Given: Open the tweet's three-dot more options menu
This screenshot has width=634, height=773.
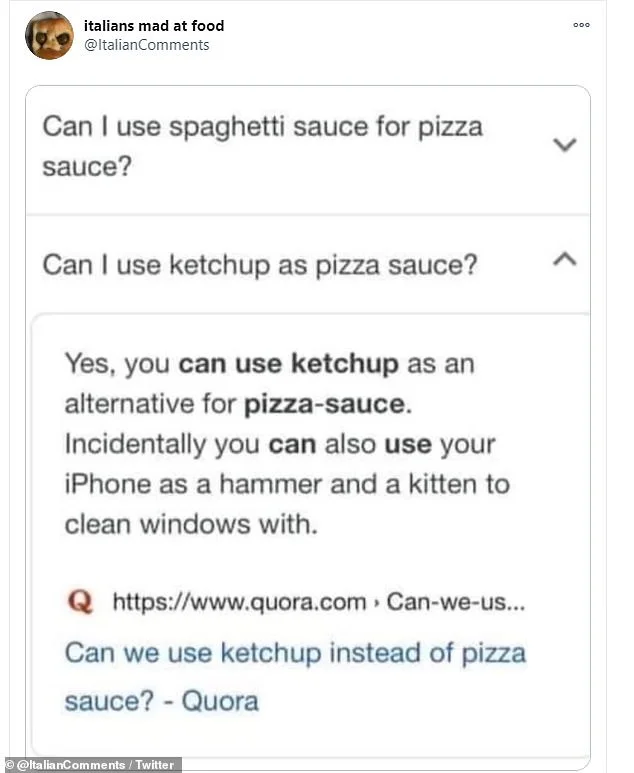Looking at the screenshot, I should click(x=581, y=25).
